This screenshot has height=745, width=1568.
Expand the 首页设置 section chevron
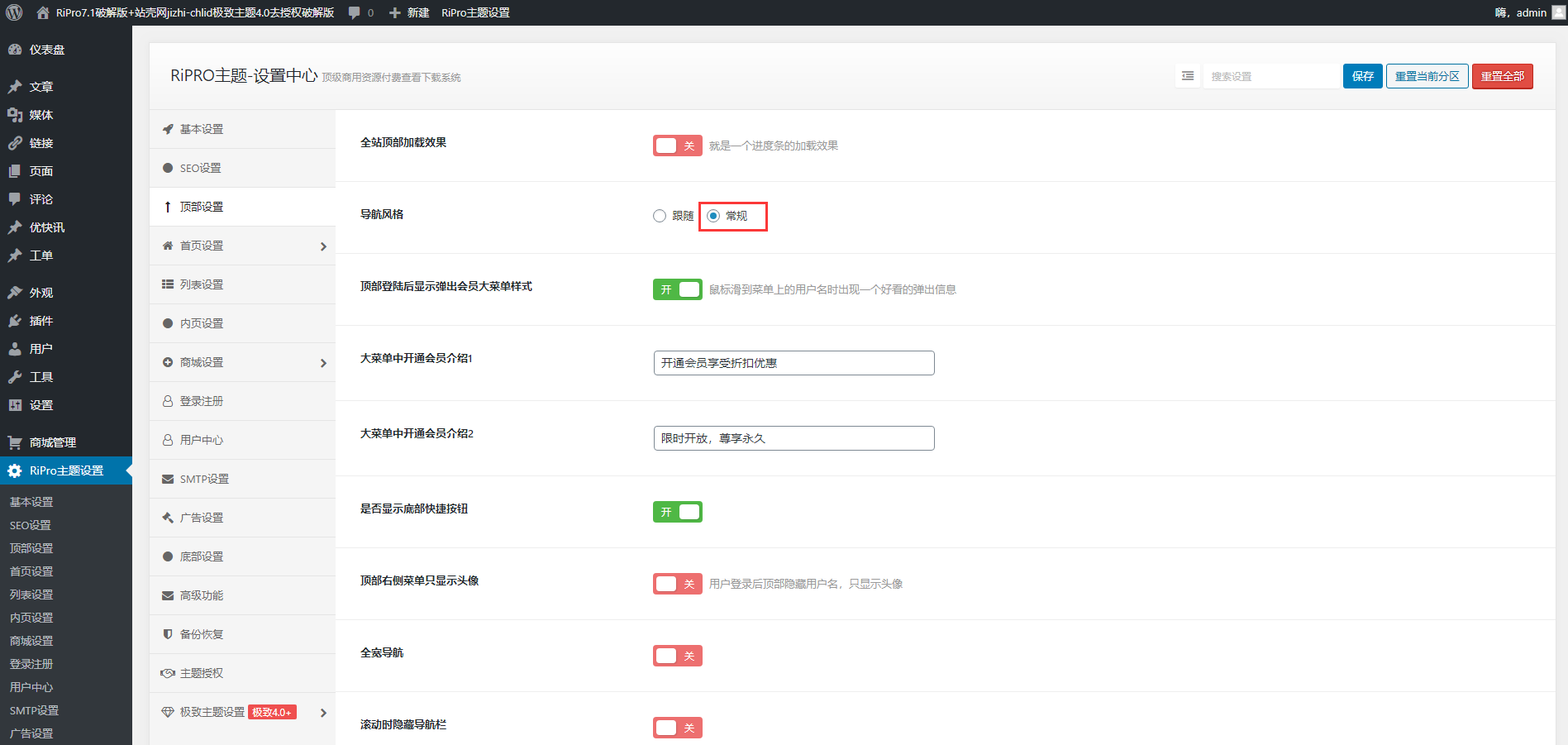click(324, 246)
